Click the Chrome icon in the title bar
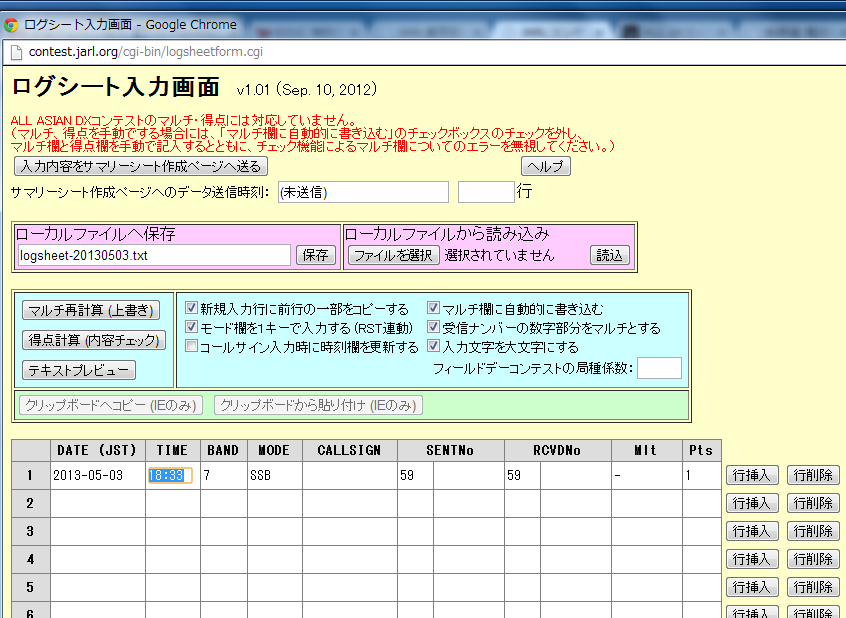This screenshot has width=846, height=618. [11, 25]
